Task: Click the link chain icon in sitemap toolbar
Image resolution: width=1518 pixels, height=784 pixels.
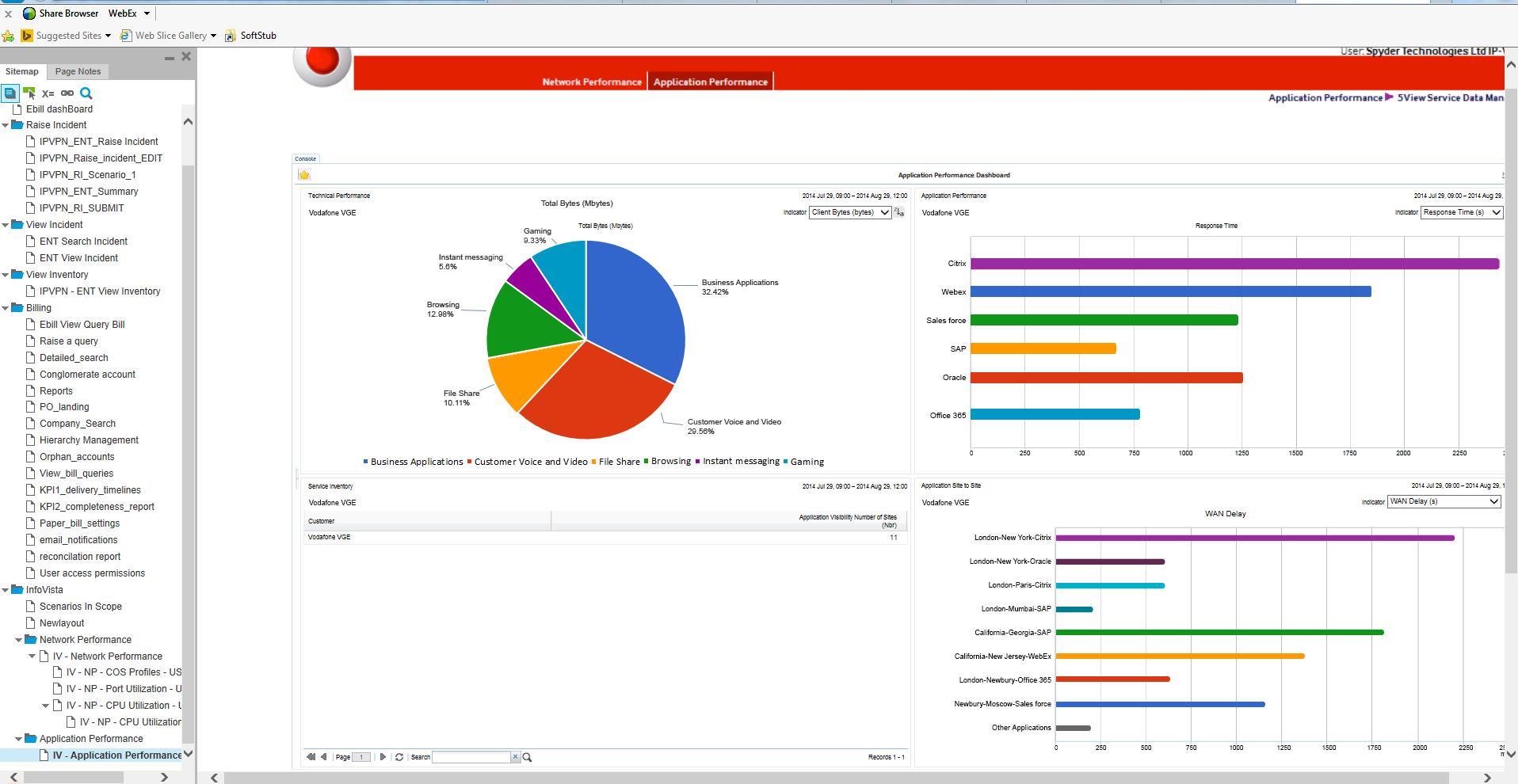Action: [67, 93]
